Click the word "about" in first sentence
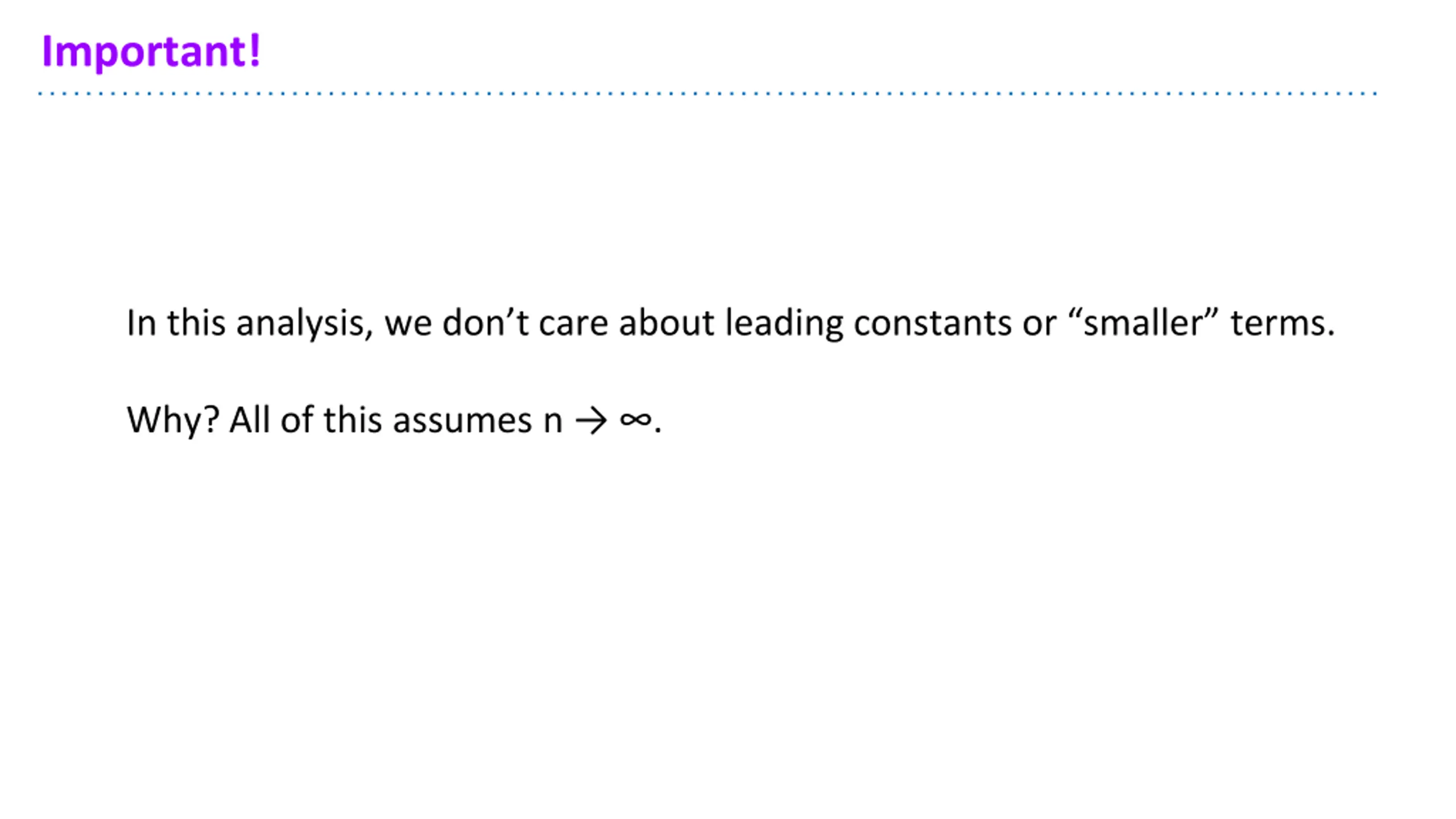 667,323
